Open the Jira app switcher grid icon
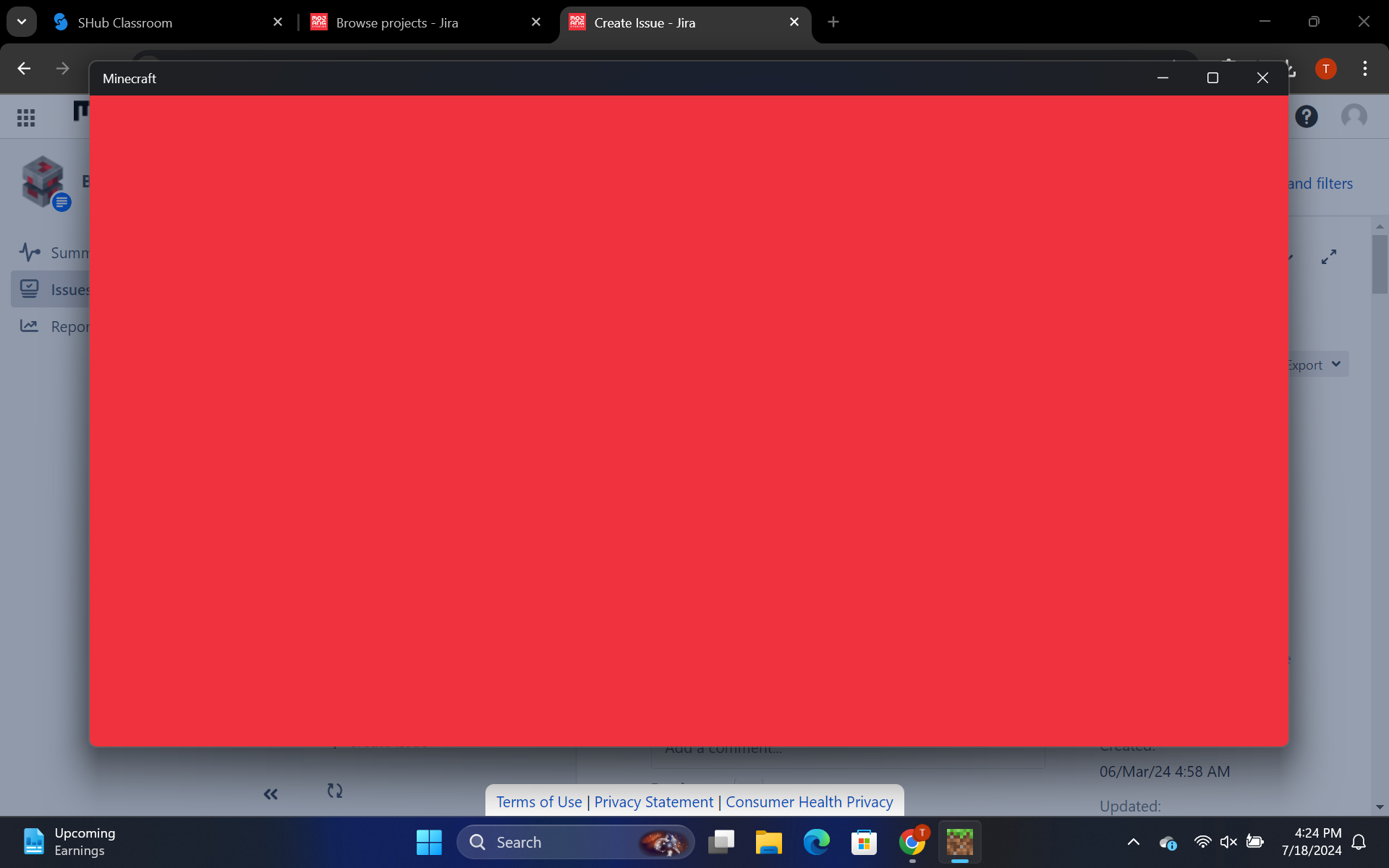The height and width of the screenshot is (868, 1389). pos(26,117)
